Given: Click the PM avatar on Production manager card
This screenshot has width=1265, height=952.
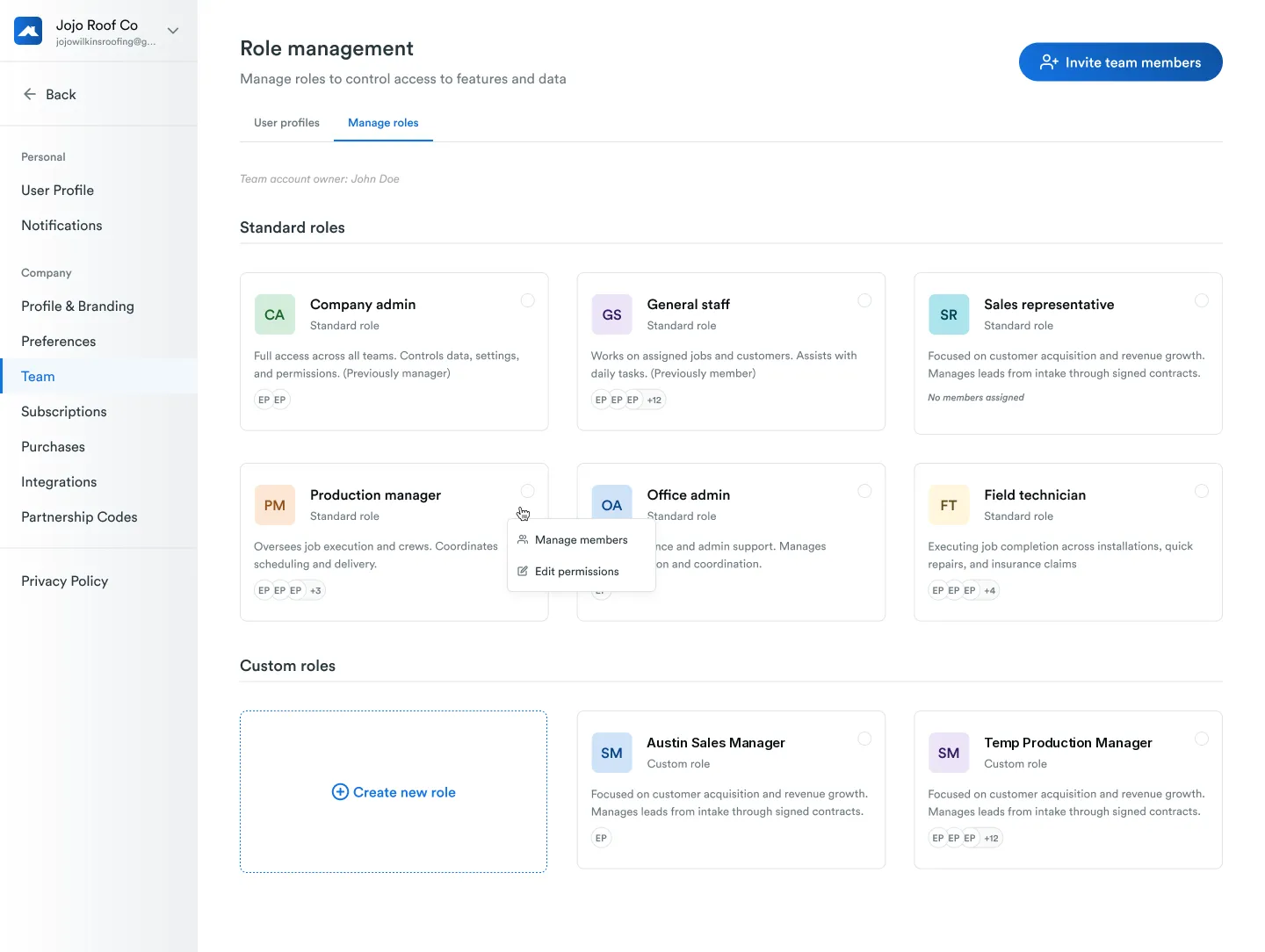Looking at the screenshot, I should click(274, 505).
